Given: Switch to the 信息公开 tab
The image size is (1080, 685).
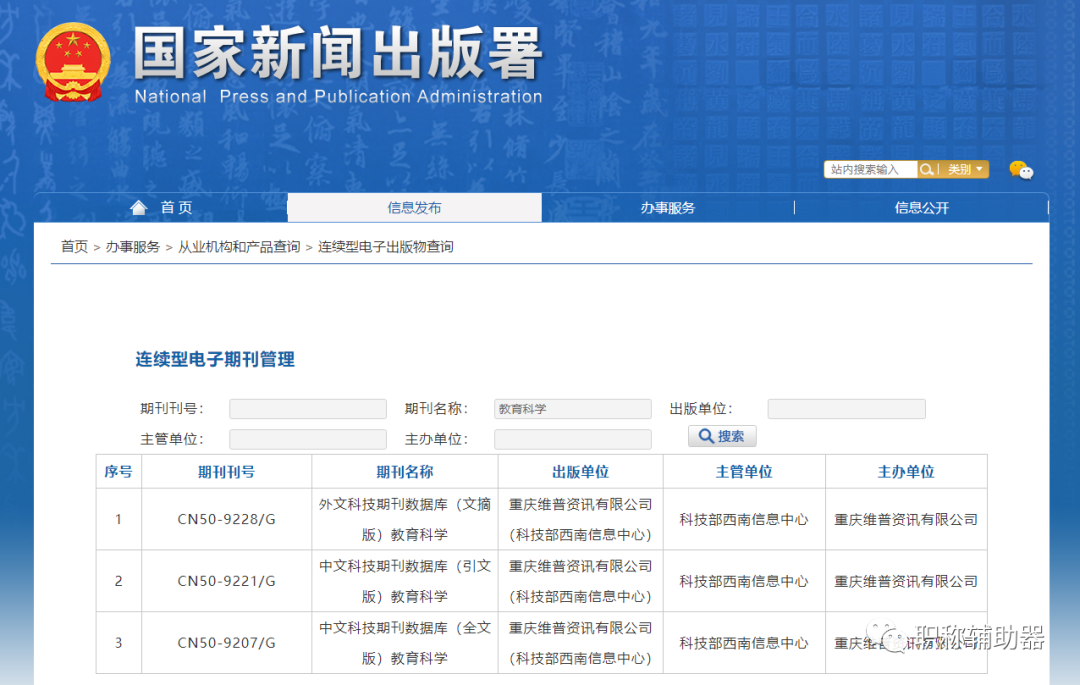Looking at the screenshot, I should [x=922, y=207].
